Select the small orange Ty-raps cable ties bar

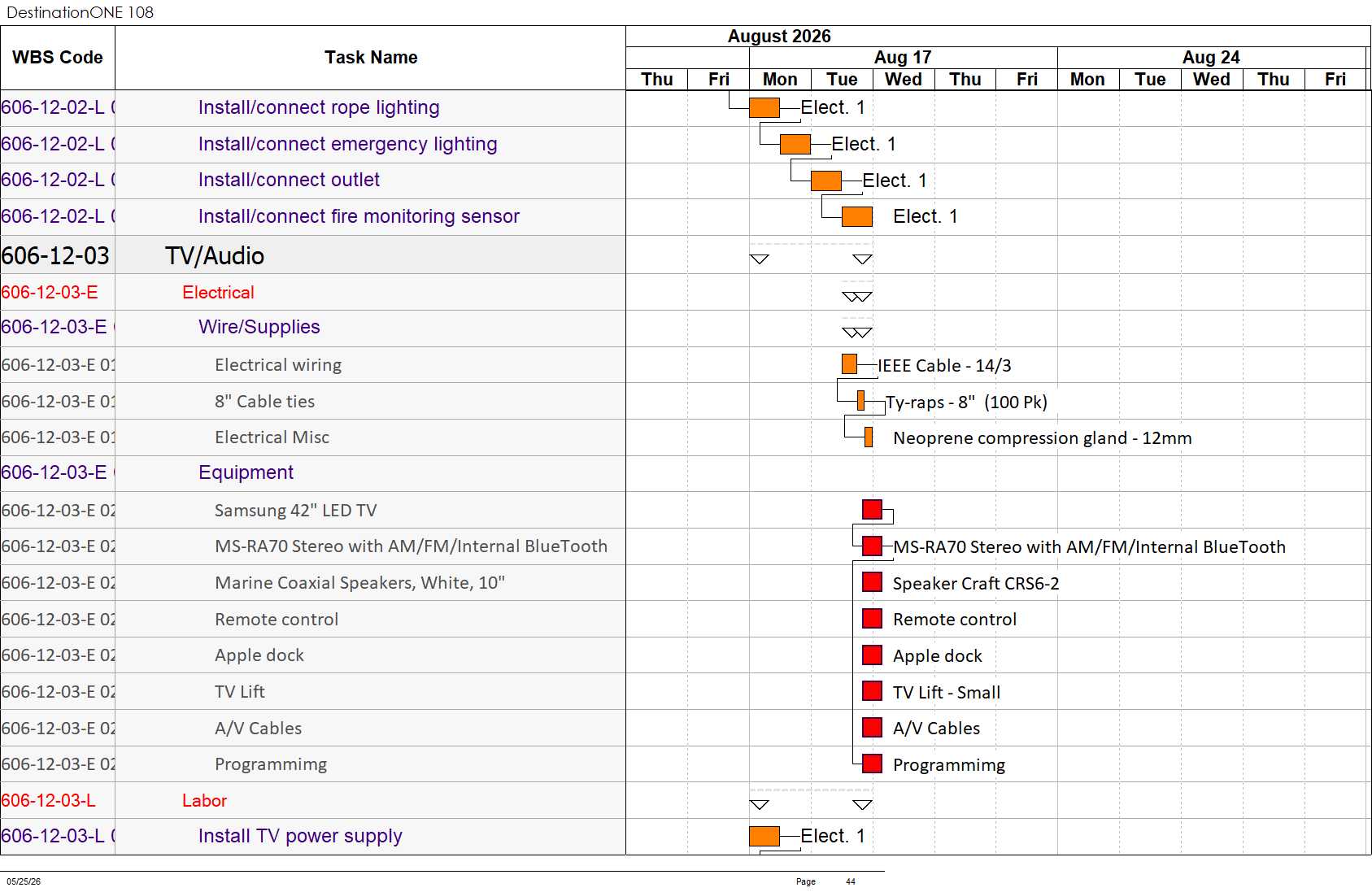tap(860, 401)
